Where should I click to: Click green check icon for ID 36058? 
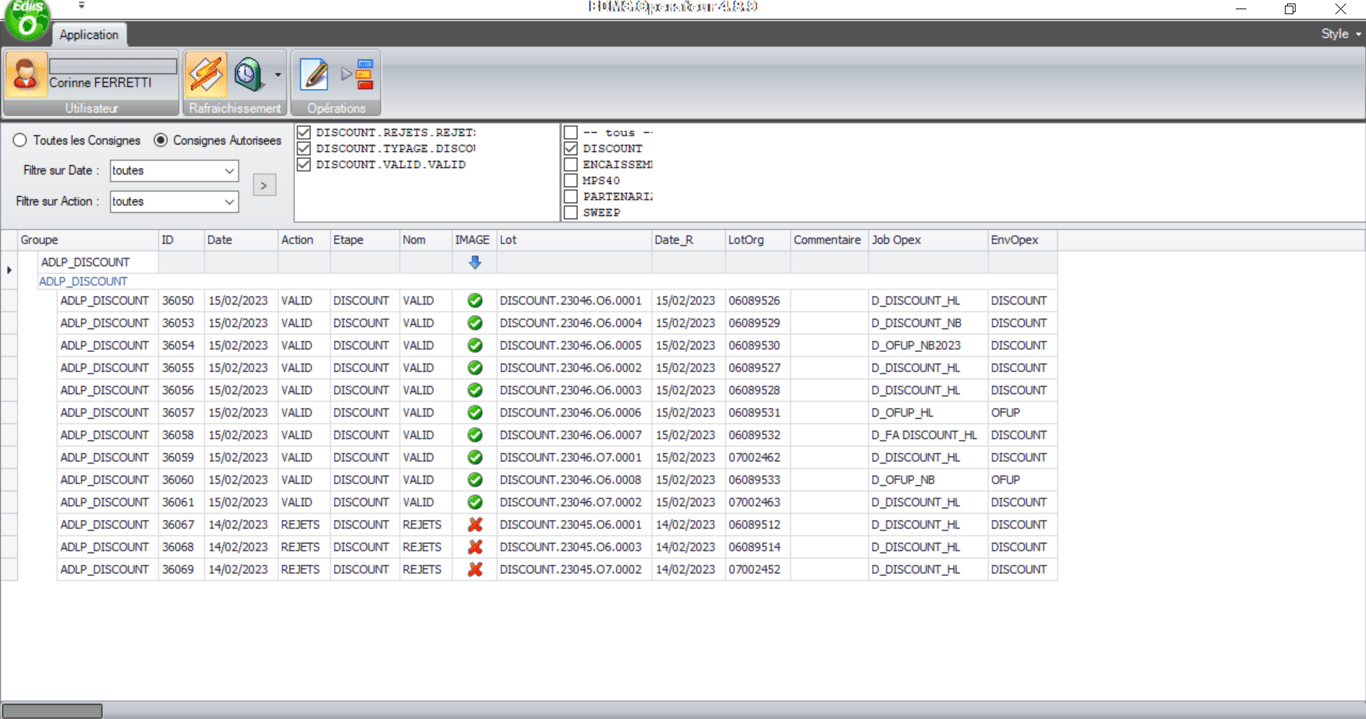pyautogui.click(x=475, y=435)
